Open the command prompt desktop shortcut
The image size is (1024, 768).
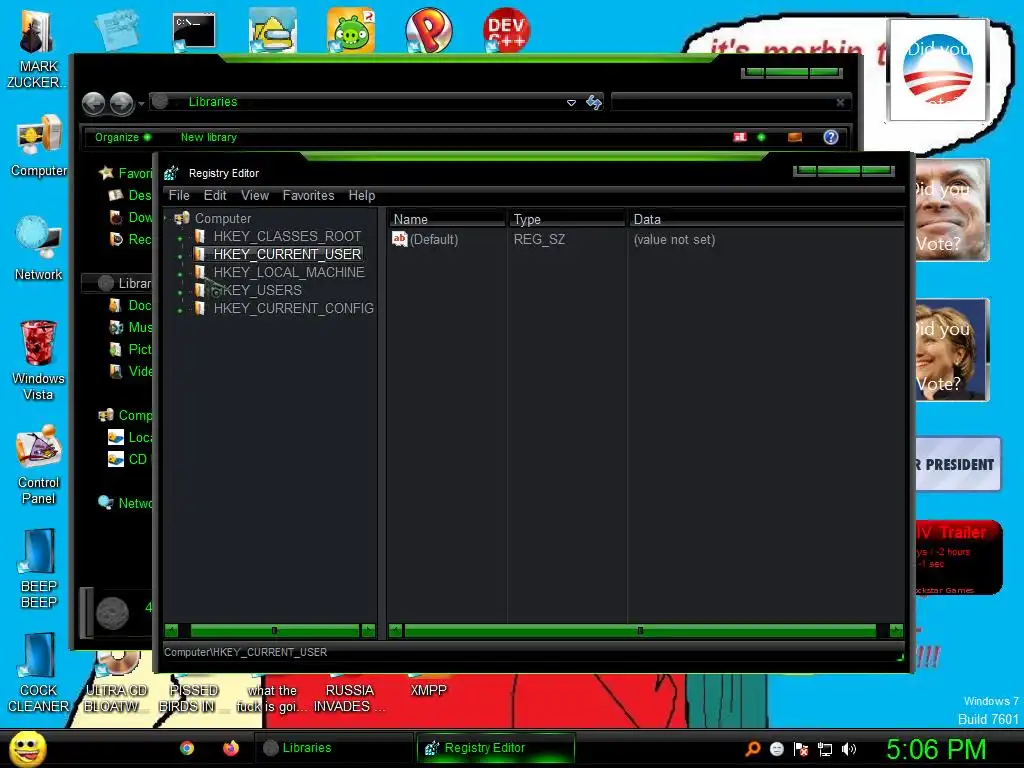tap(194, 31)
